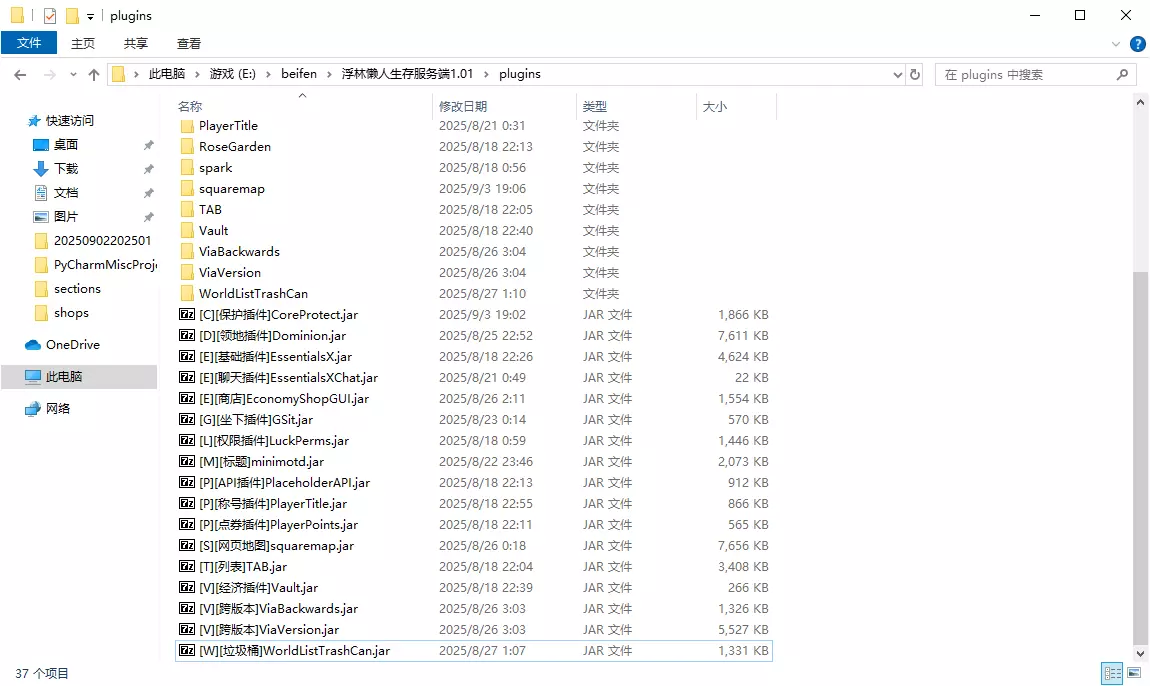Click 游戏 (E:) in the address path

(232, 74)
